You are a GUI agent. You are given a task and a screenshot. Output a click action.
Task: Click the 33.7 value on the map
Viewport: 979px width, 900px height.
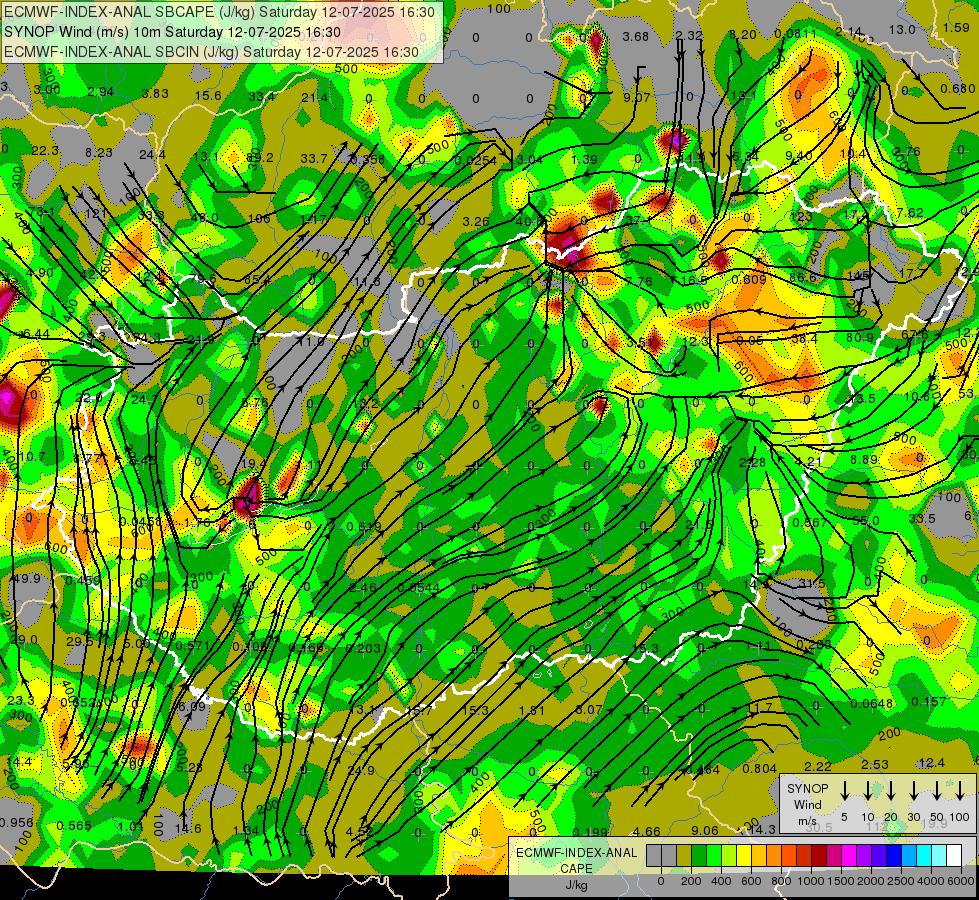click(x=313, y=159)
